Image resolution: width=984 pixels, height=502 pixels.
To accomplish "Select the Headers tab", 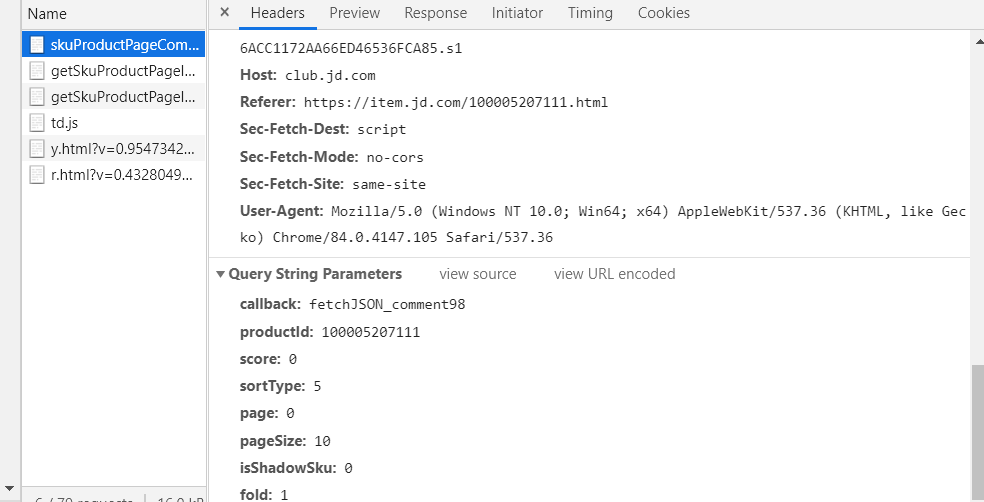I will [x=277, y=13].
